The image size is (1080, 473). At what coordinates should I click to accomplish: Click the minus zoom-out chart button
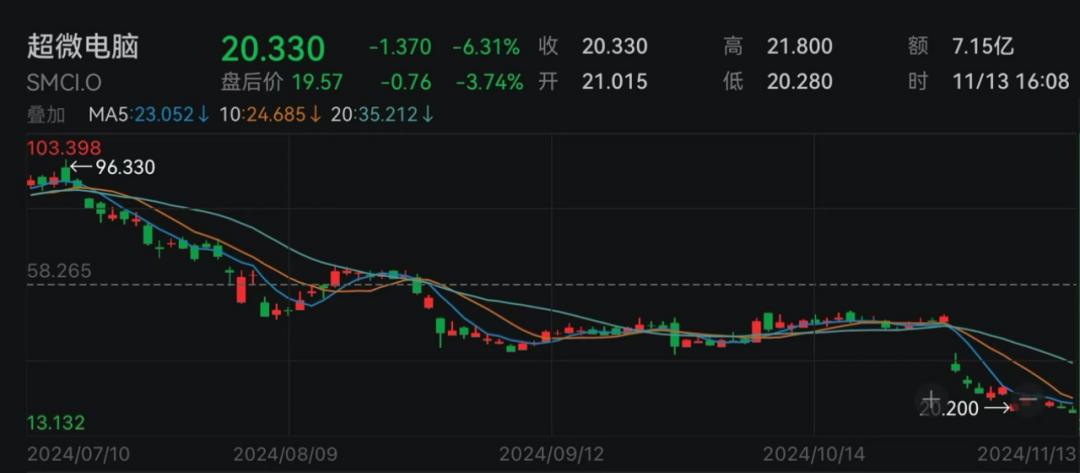pos(1029,399)
